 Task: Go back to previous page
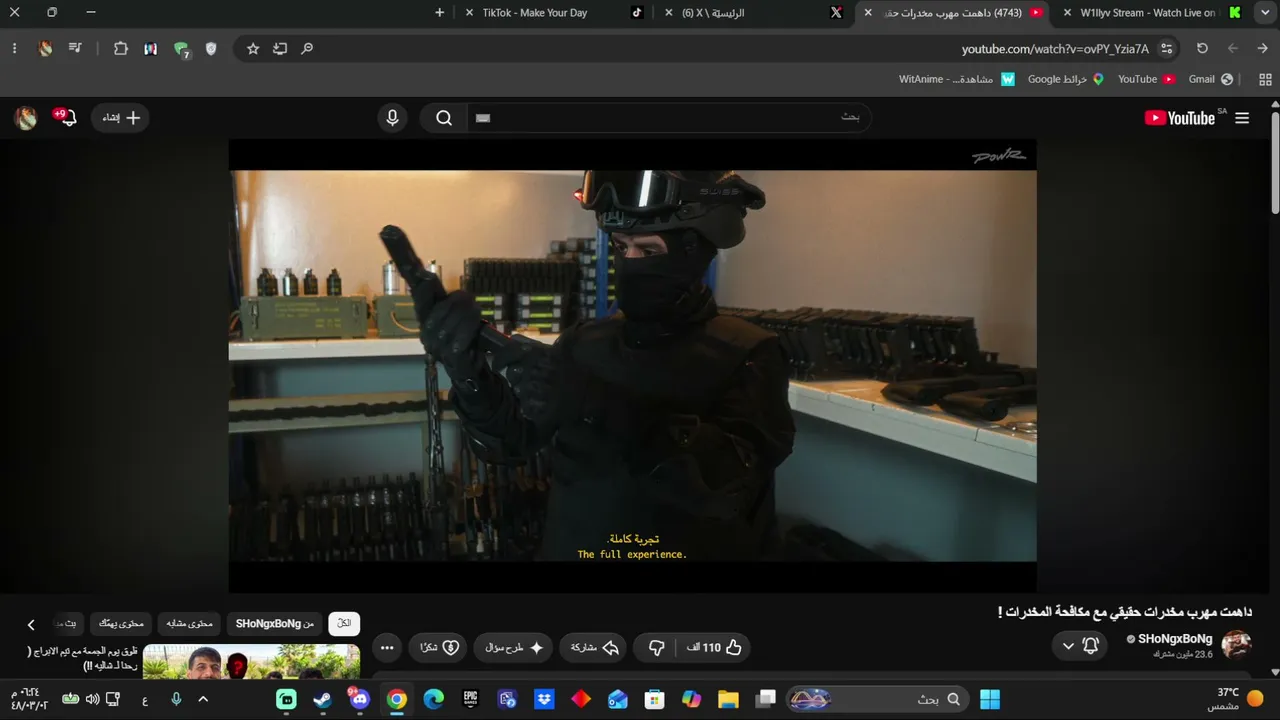(1263, 48)
